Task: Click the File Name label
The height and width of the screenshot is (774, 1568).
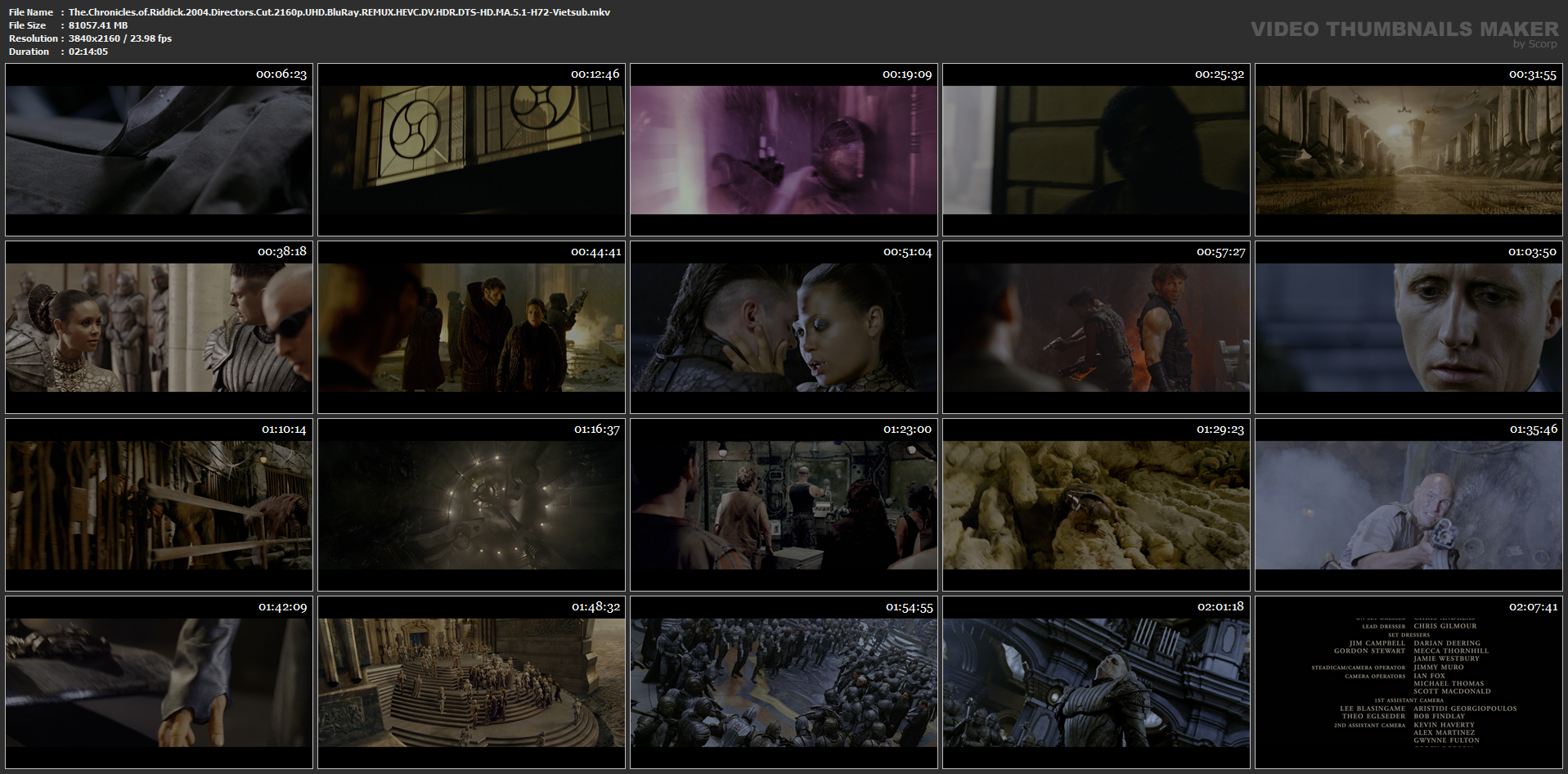Action: click(x=31, y=12)
